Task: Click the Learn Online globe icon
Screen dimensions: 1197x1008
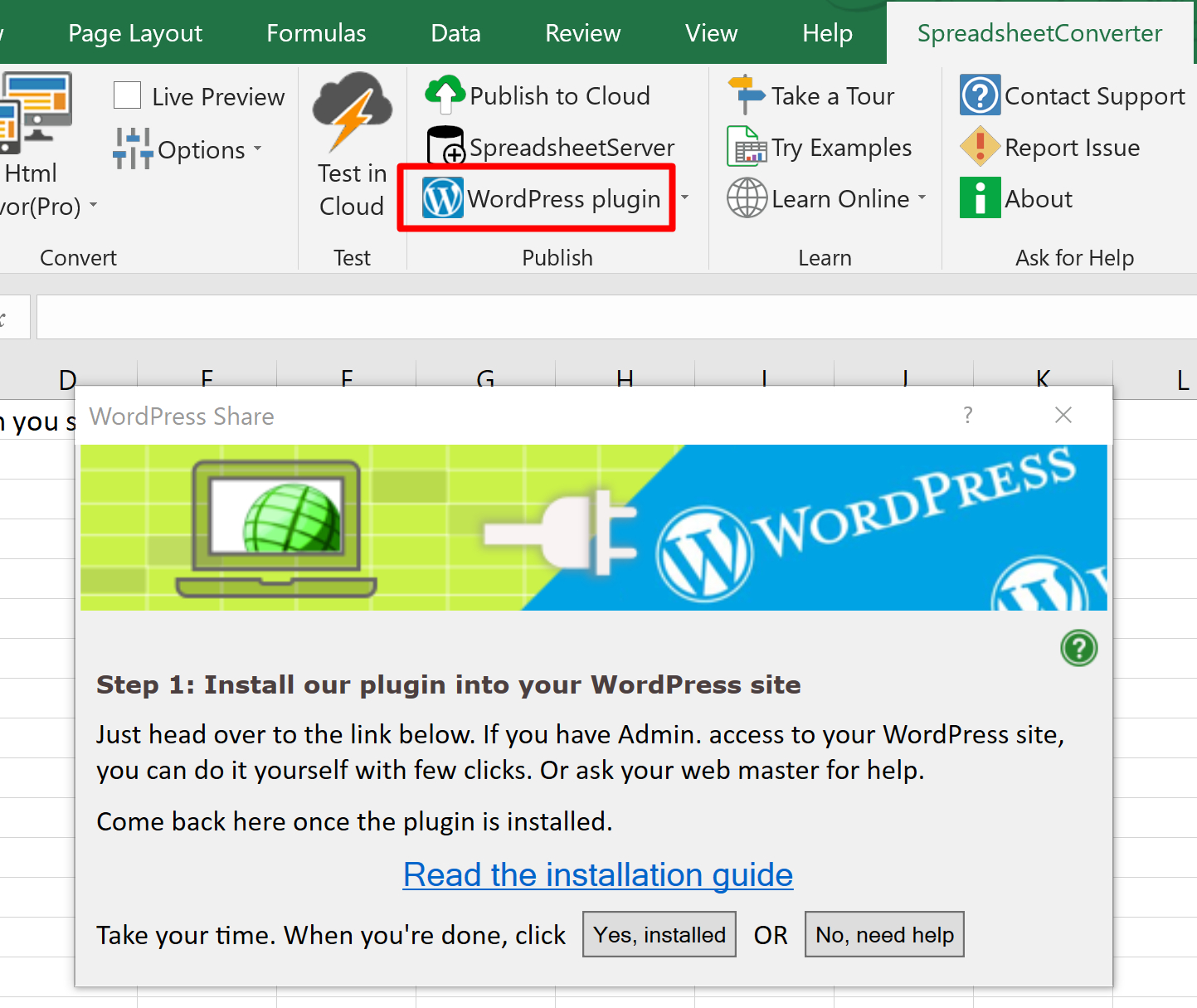Action: click(746, 197)
